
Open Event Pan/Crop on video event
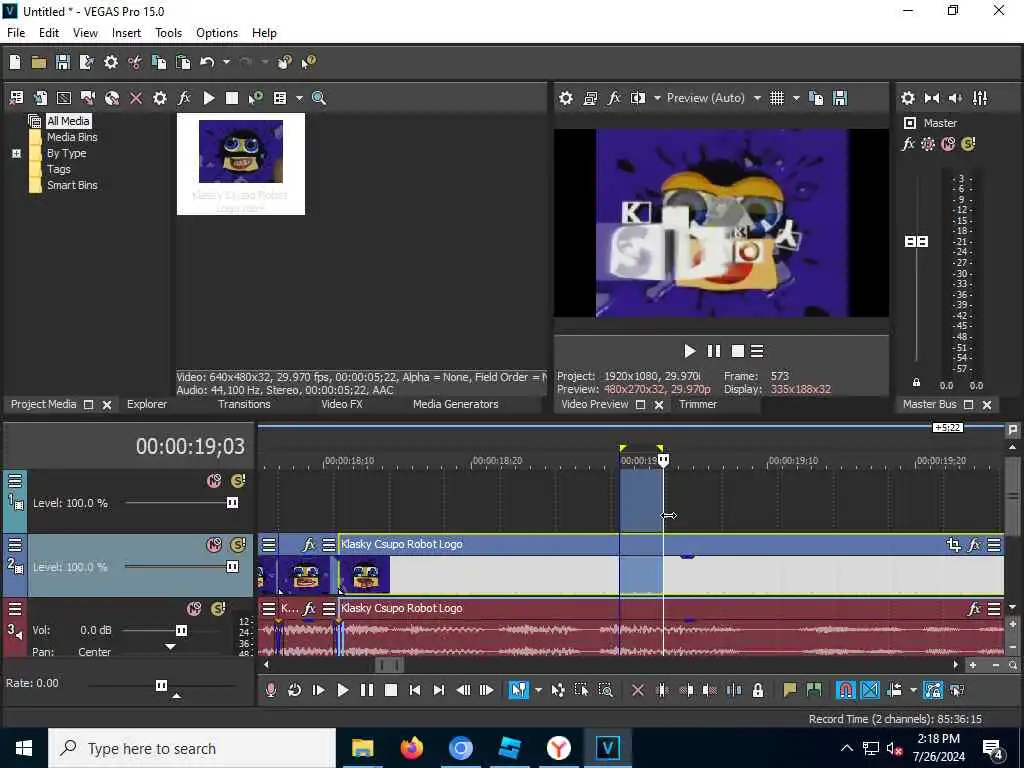[953, 544]
